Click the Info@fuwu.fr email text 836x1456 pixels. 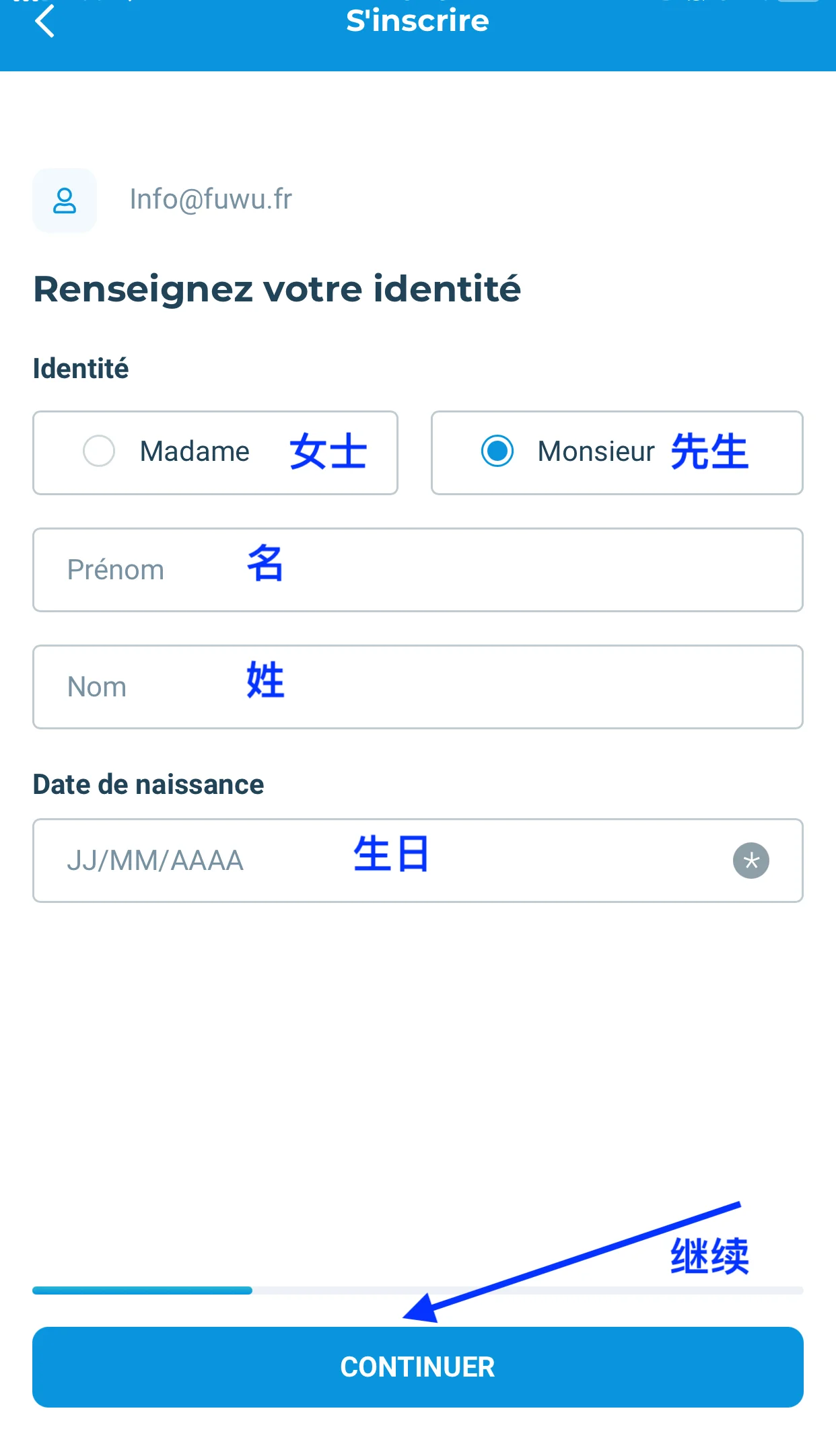211,199
